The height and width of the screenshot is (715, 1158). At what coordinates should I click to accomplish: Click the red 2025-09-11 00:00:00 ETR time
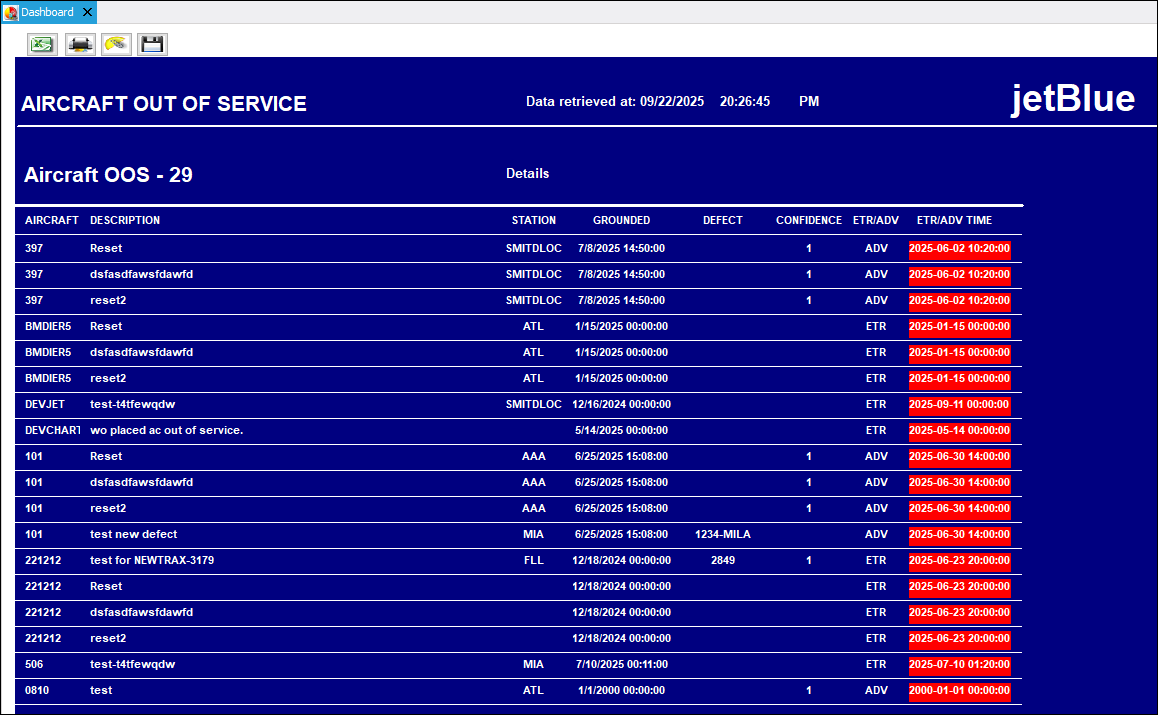point(959,405)
